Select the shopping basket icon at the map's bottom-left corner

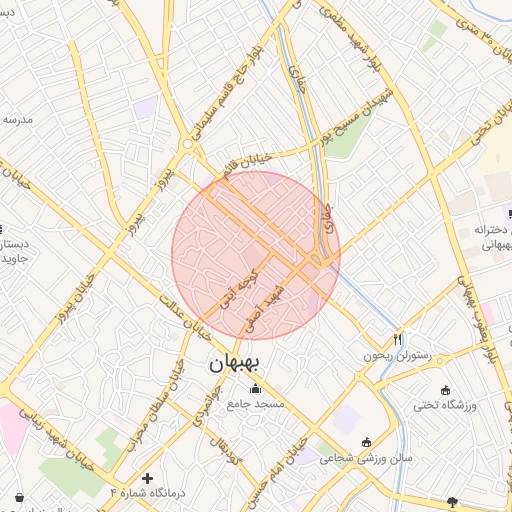tap(20, 498)
